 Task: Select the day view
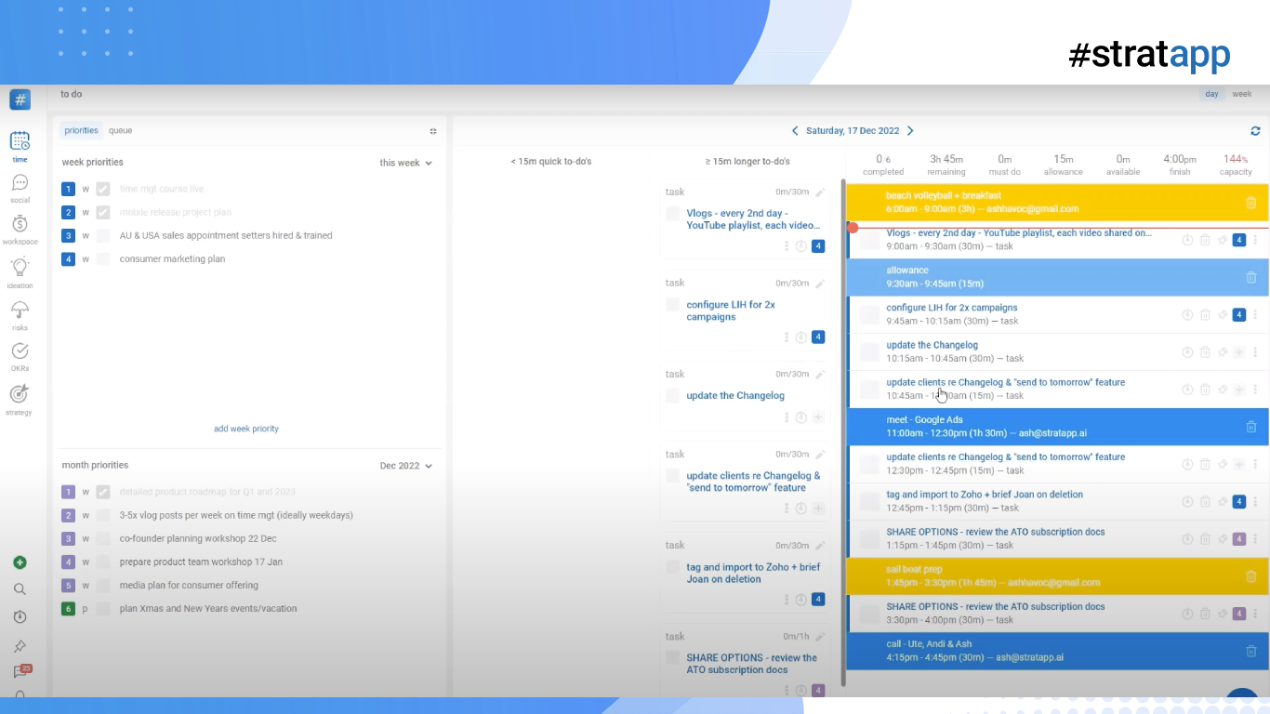click(1212, 94)
